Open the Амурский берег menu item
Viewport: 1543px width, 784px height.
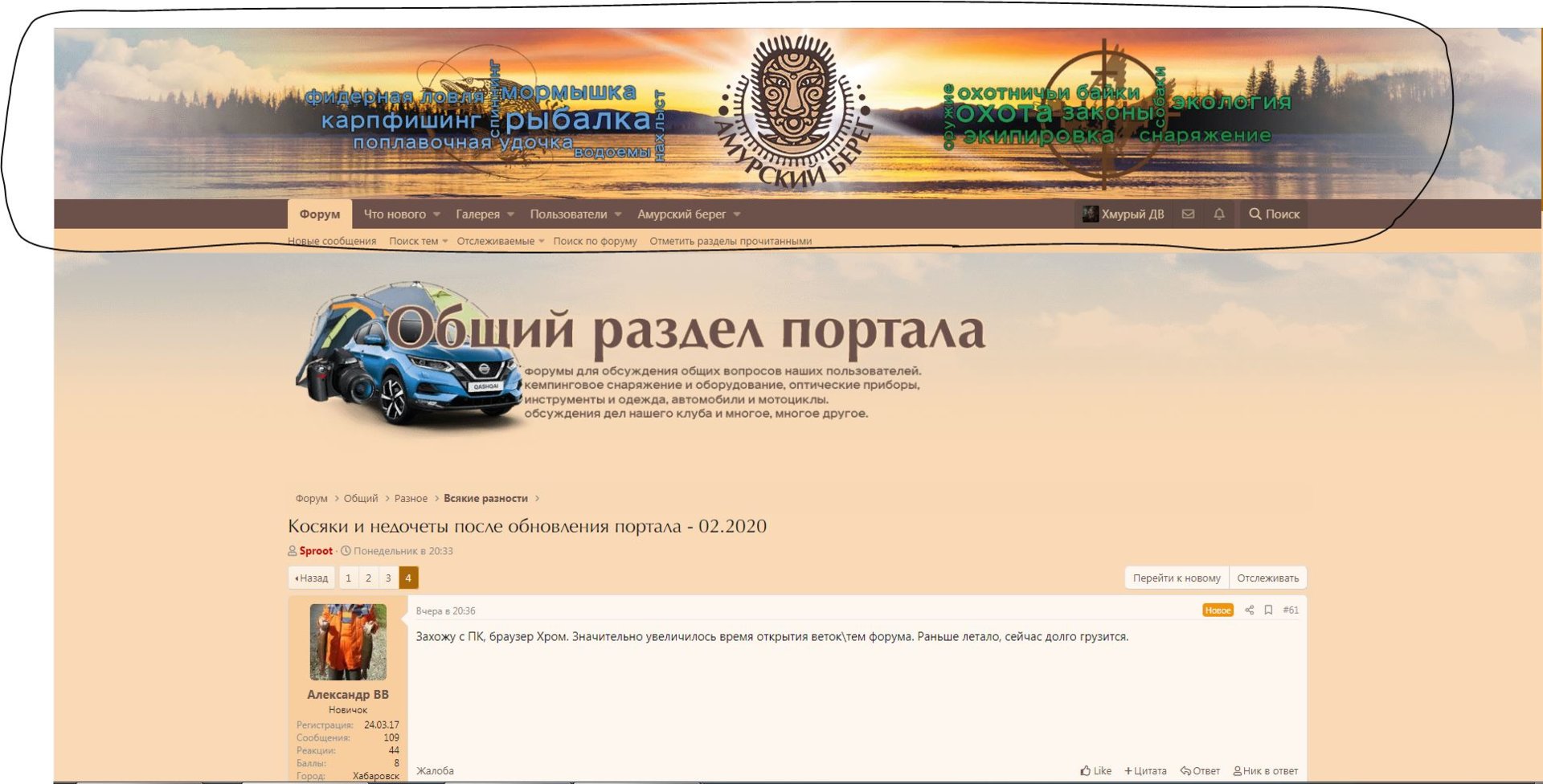(681, 214)
